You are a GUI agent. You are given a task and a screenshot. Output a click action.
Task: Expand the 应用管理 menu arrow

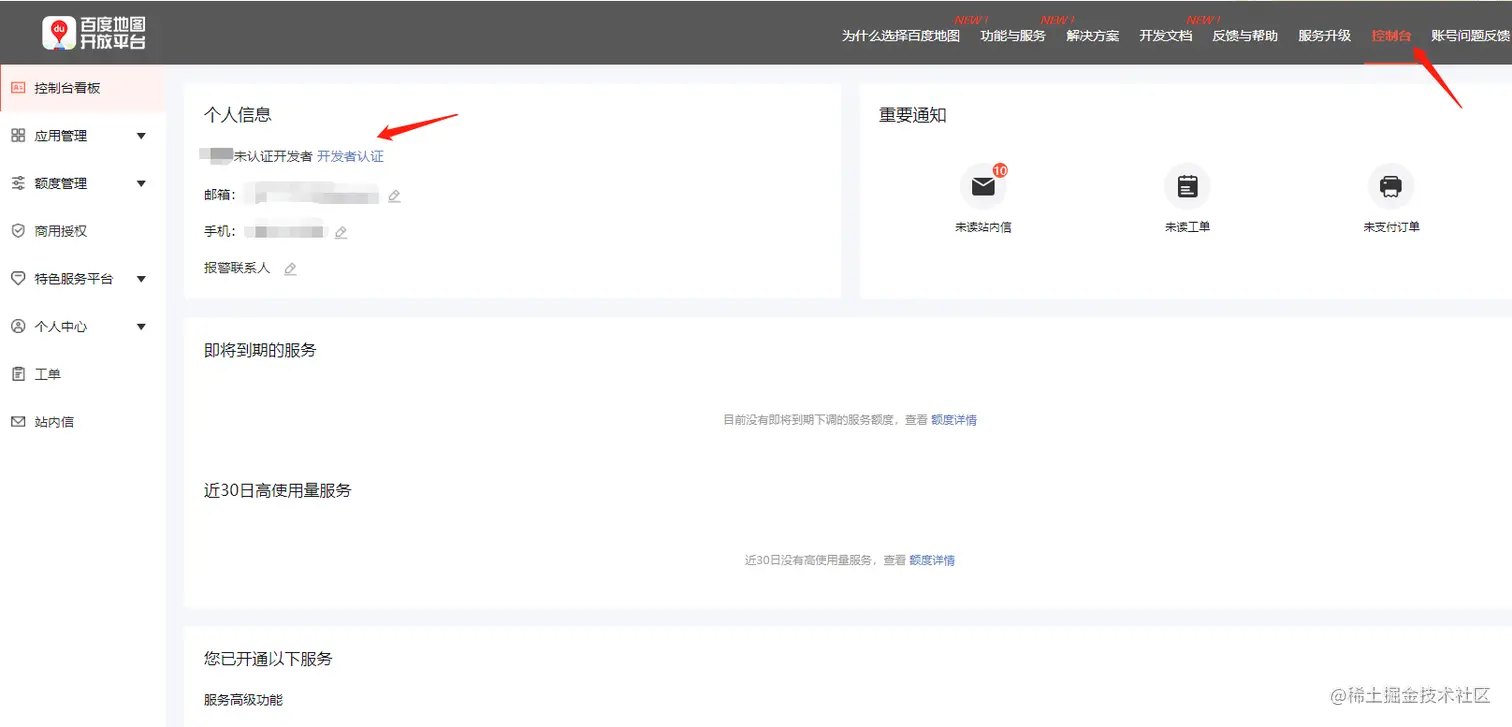tap(141, 136)
